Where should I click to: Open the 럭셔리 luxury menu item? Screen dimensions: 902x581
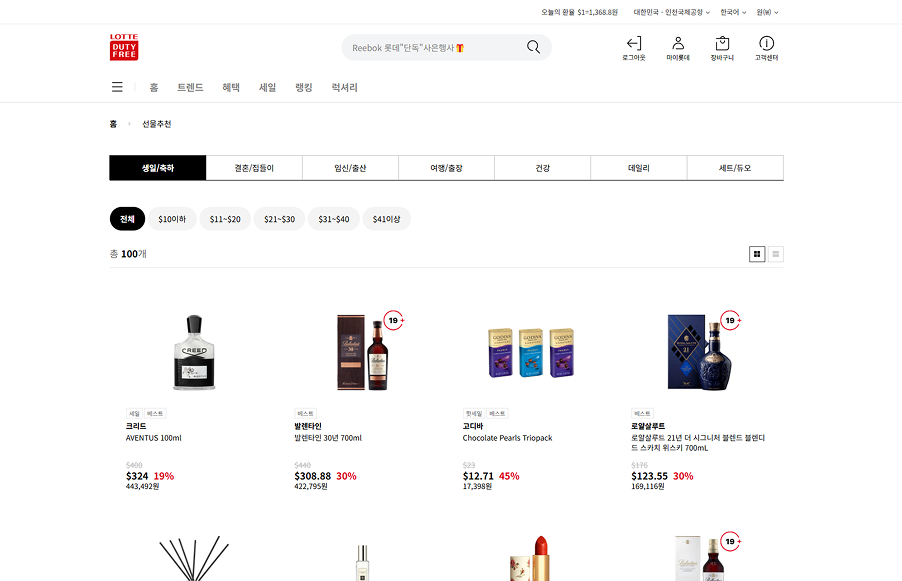[x=345, y=87]
